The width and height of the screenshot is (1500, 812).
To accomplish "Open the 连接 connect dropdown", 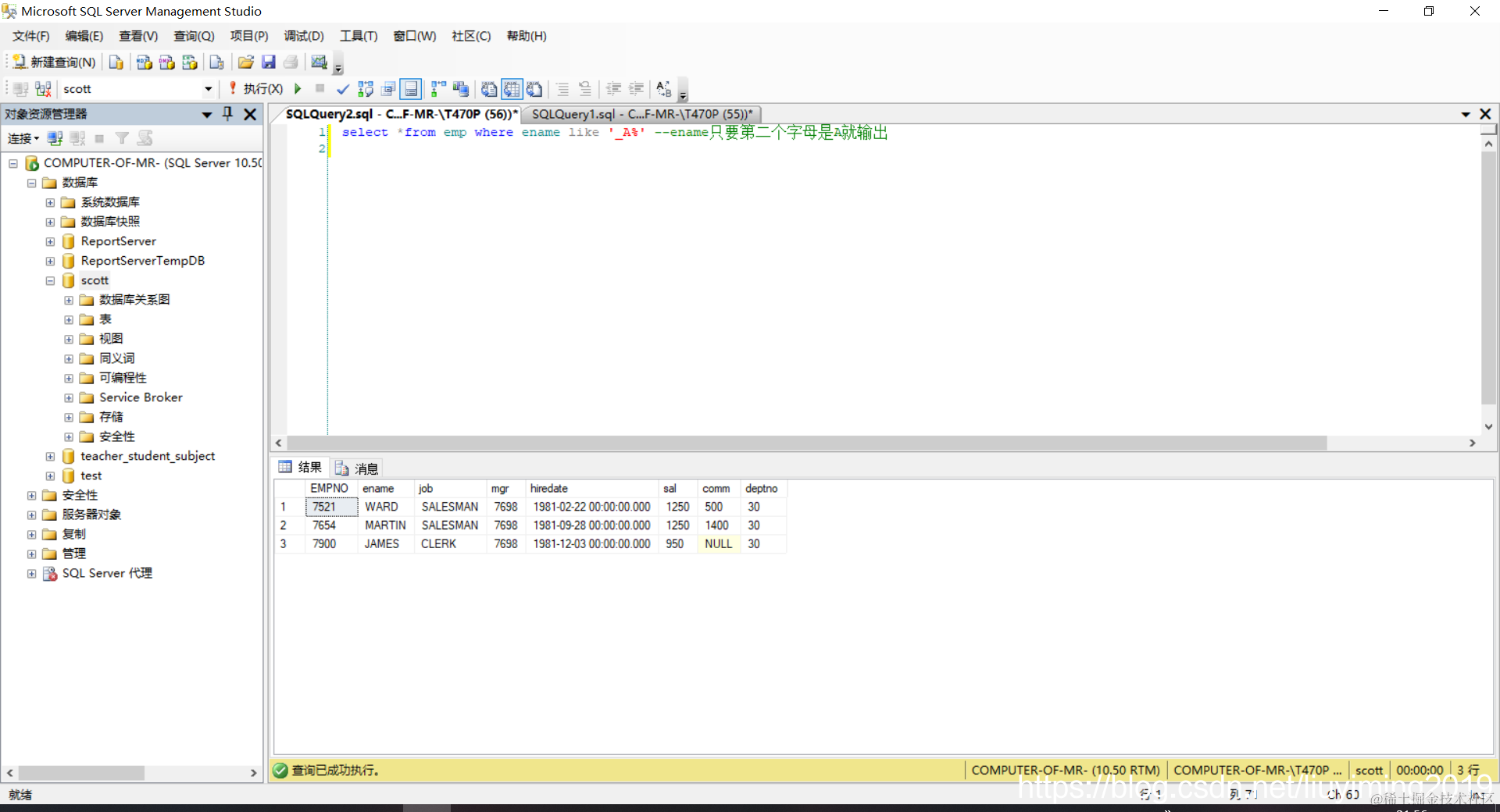I will pos(23,138).
